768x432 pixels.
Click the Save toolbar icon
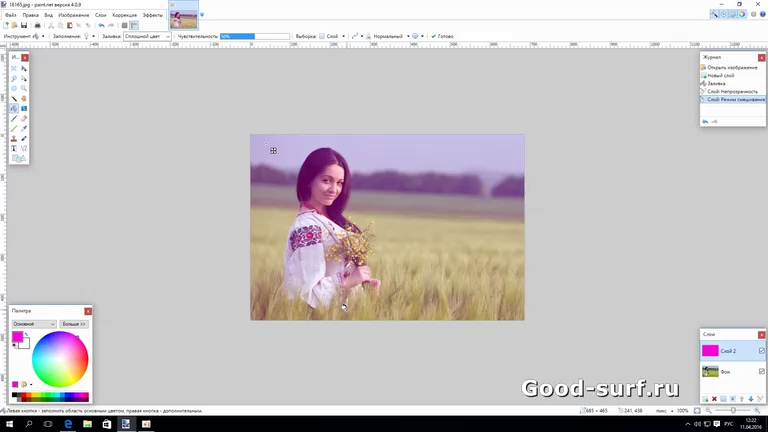click(24, 25)
